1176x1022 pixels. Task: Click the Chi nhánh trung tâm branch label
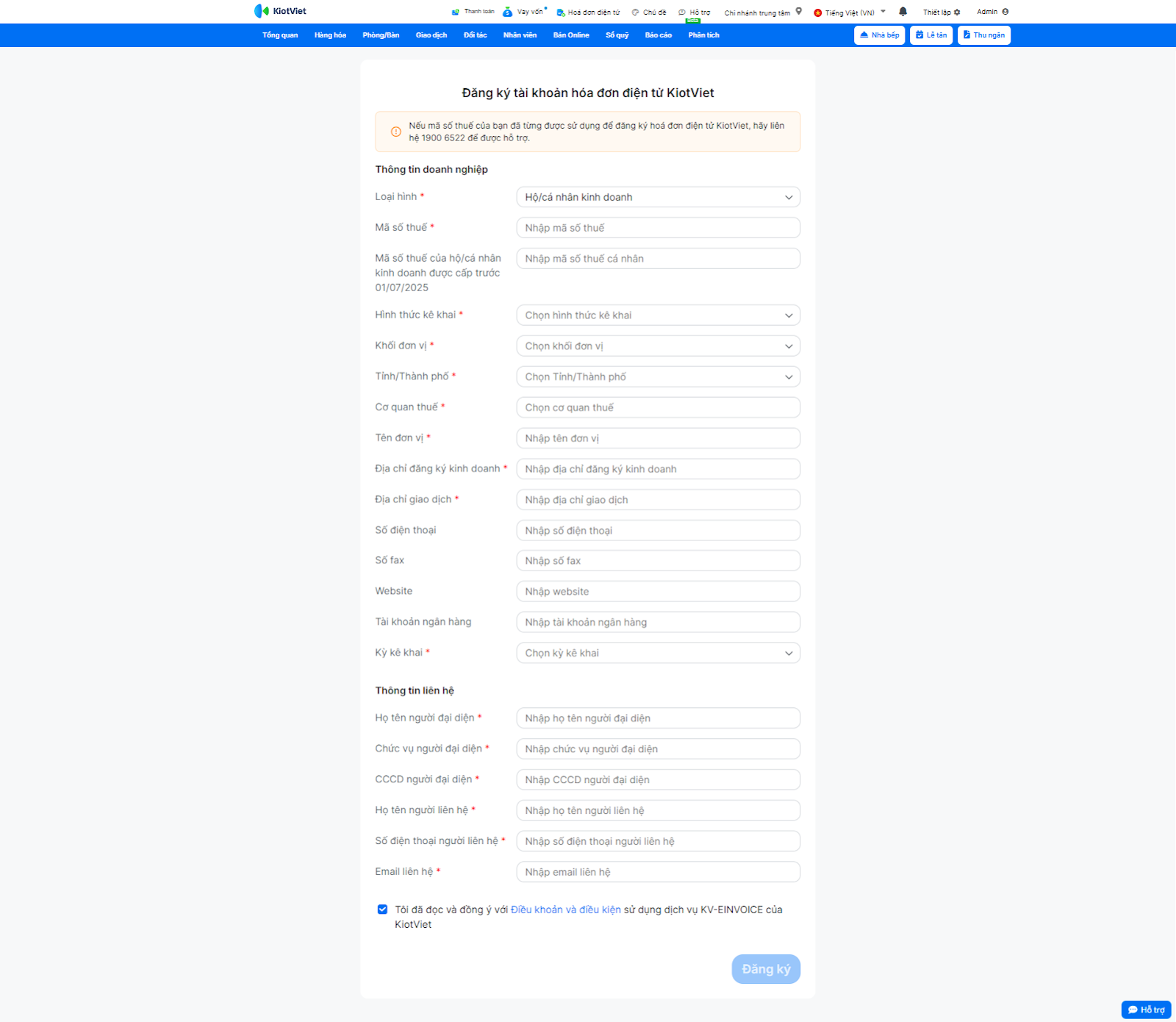pos(757,12)
